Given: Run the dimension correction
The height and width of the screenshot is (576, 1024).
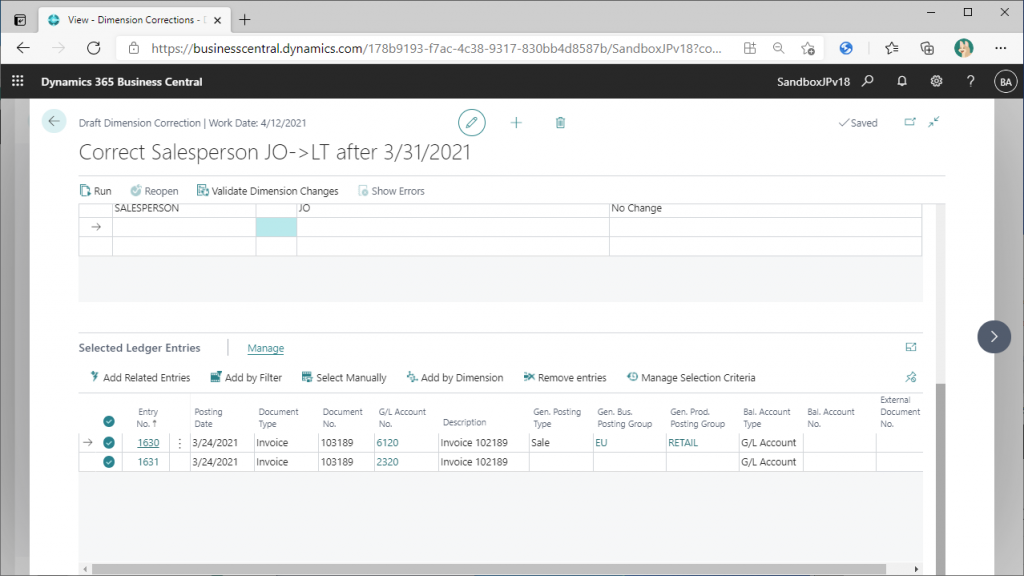Looking at the screenshot, I should [95, 191].
